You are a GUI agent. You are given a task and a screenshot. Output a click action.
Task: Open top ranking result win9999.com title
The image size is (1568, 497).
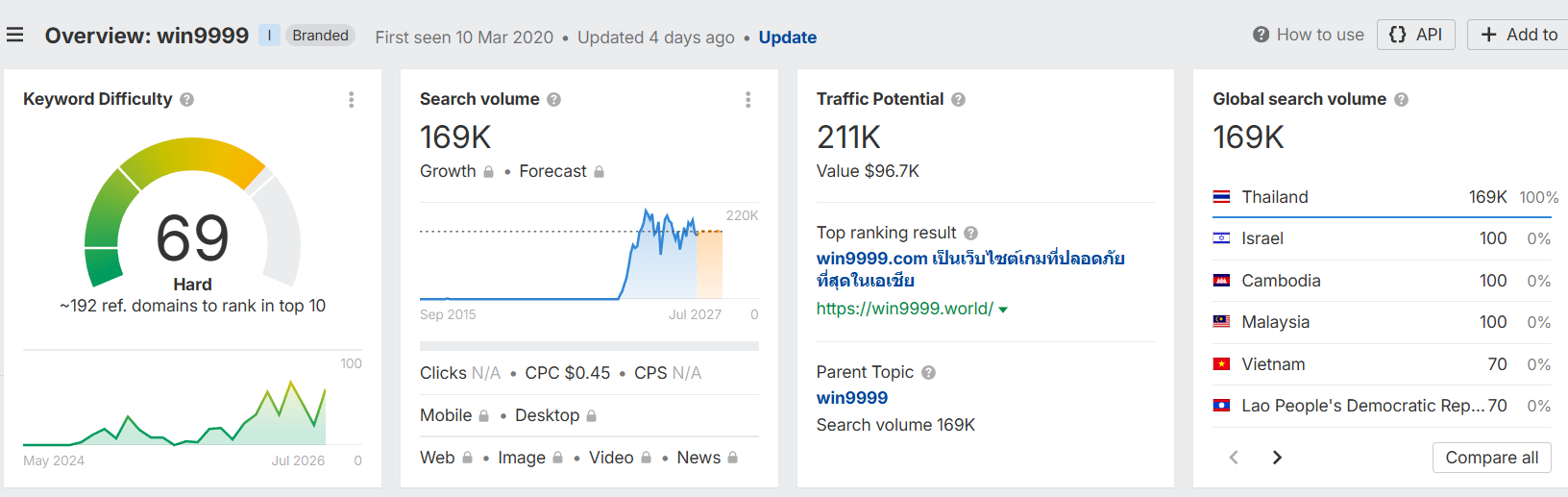coord(970,269)
